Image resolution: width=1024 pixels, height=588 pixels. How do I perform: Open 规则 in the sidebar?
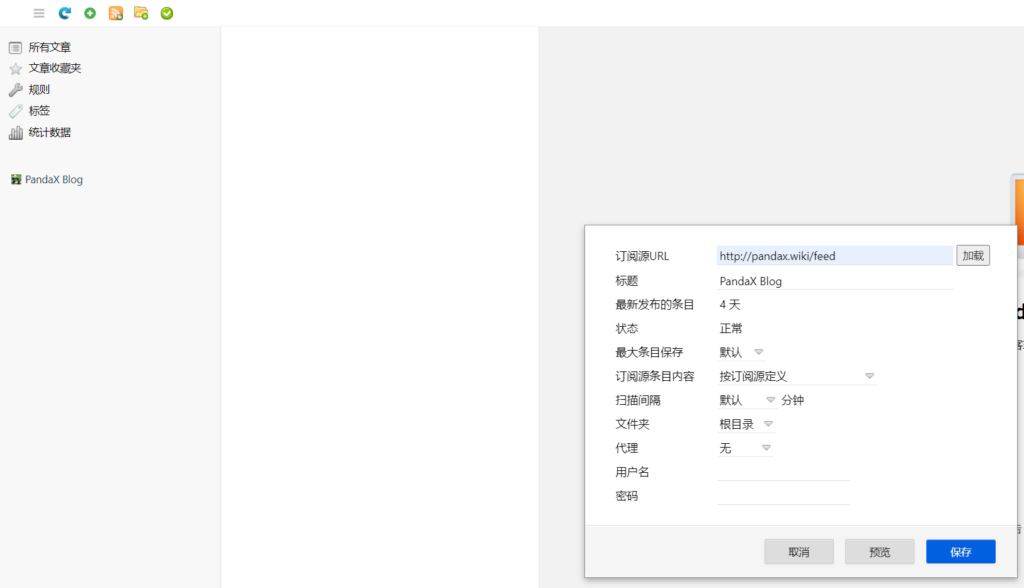tap(39, 90)
